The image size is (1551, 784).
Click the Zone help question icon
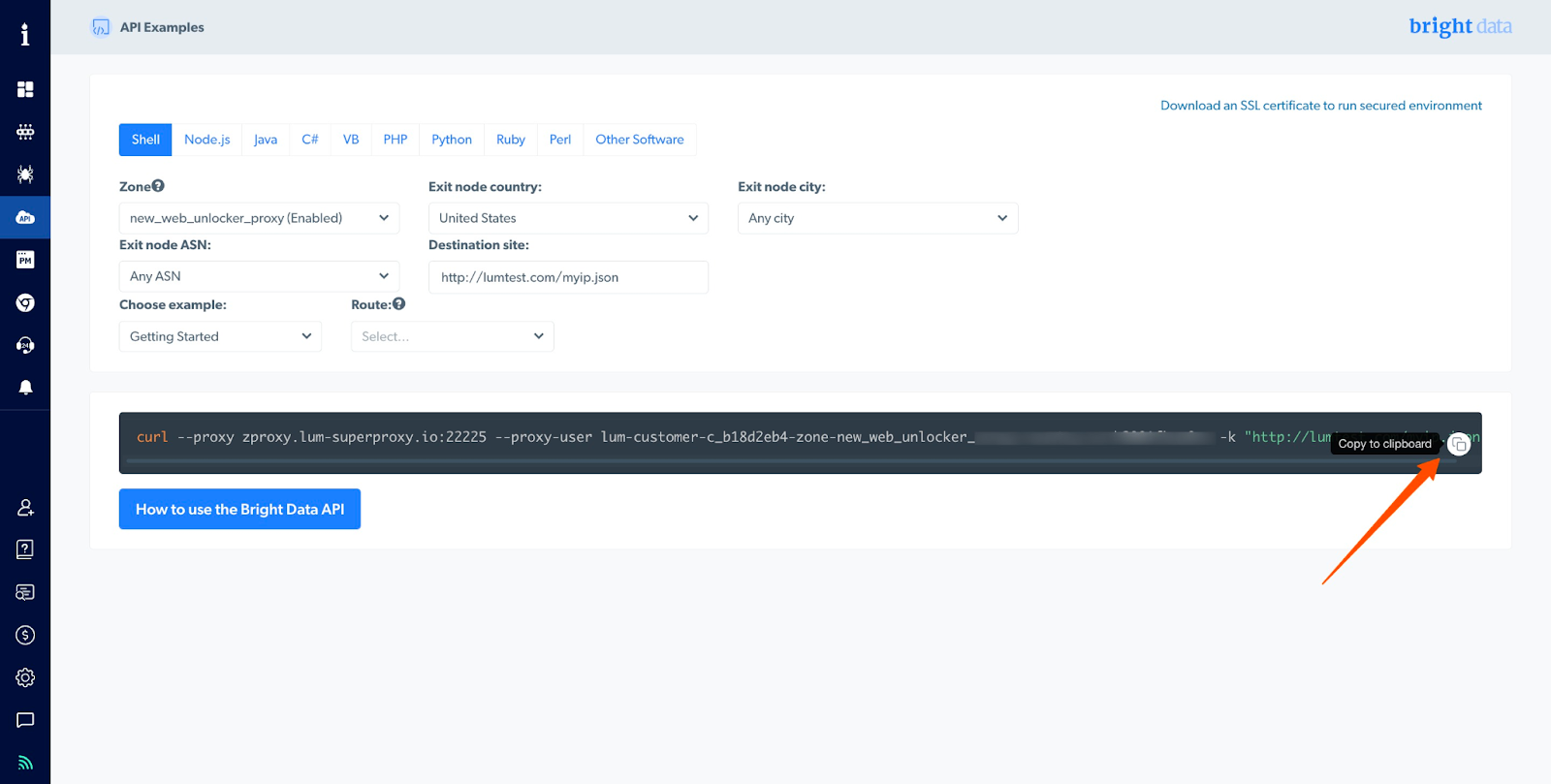point(158,186)
